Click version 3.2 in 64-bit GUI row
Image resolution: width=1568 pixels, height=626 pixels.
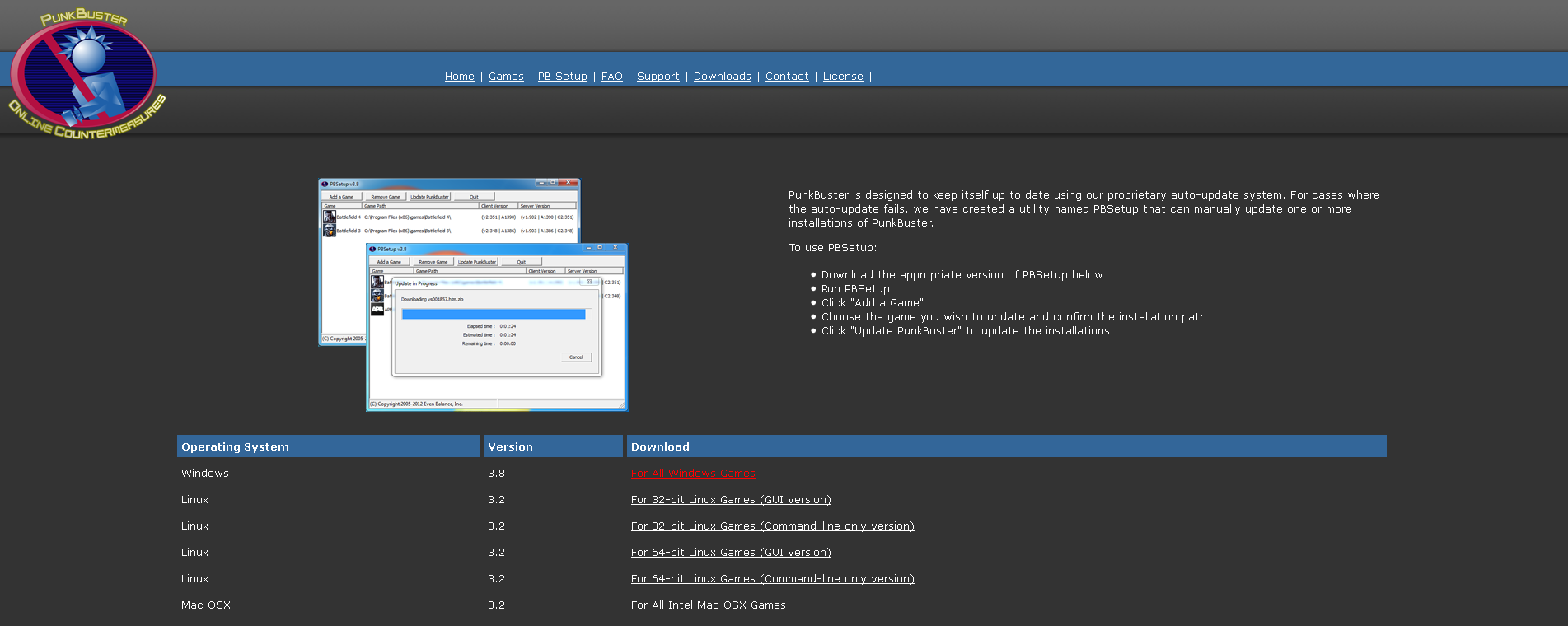(x=496, y=553)
